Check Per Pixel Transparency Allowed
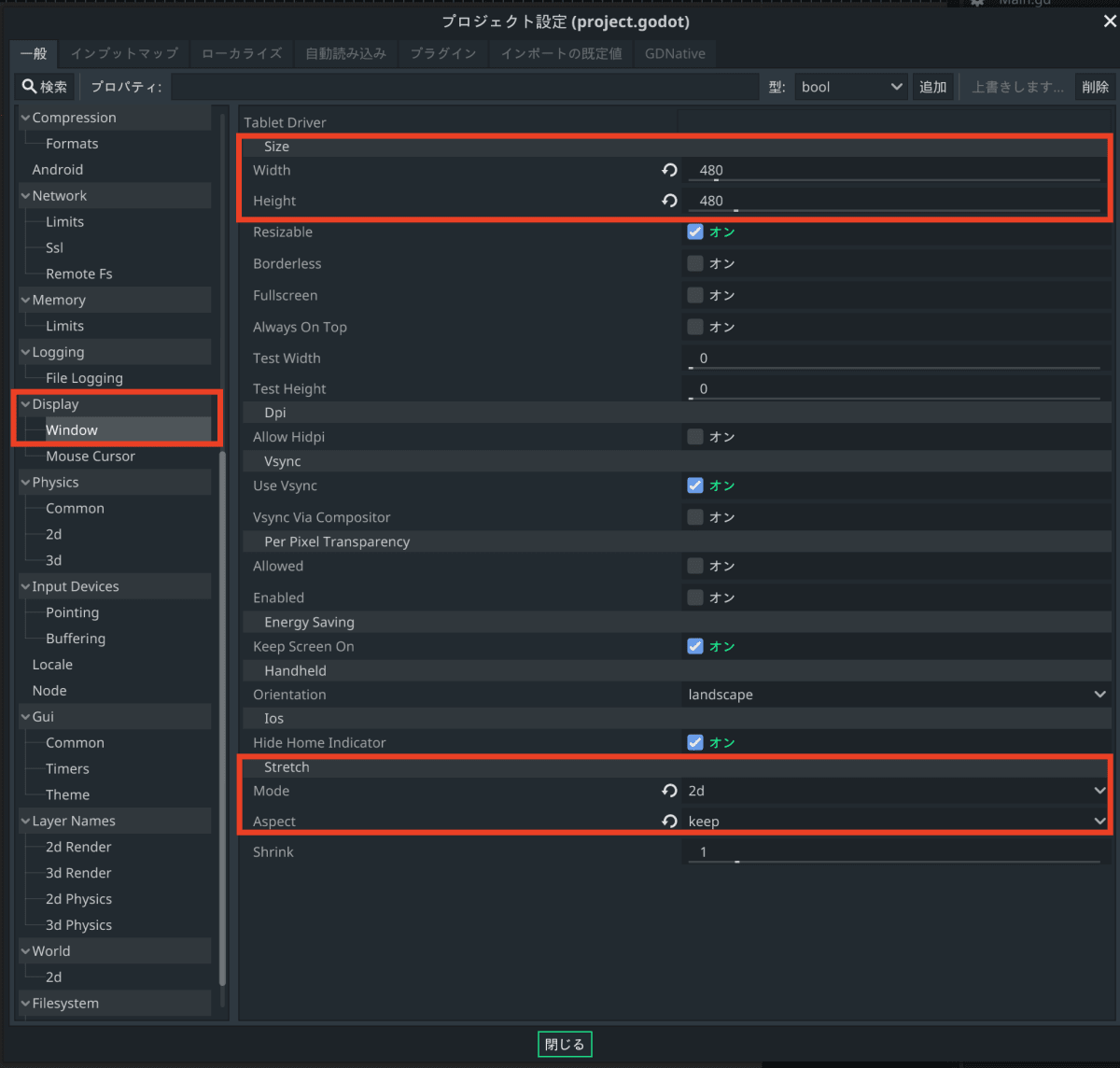This screenshot has width=1120, height=1068. tap(695, 566)
